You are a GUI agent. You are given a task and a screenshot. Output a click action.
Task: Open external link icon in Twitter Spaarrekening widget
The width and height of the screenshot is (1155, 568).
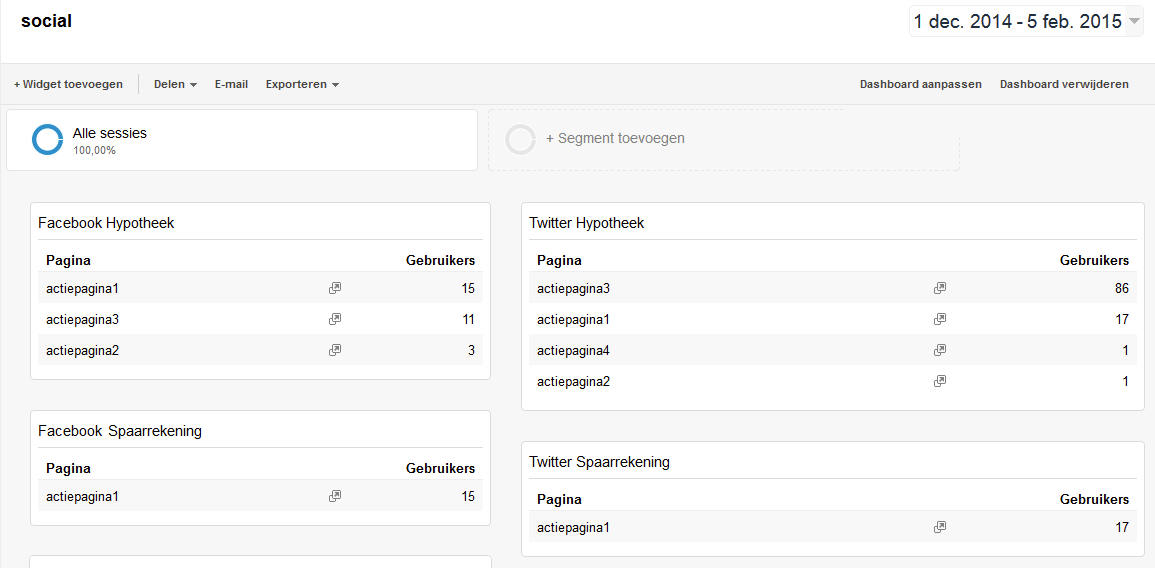pyautogui.click(x=940, y=527)
